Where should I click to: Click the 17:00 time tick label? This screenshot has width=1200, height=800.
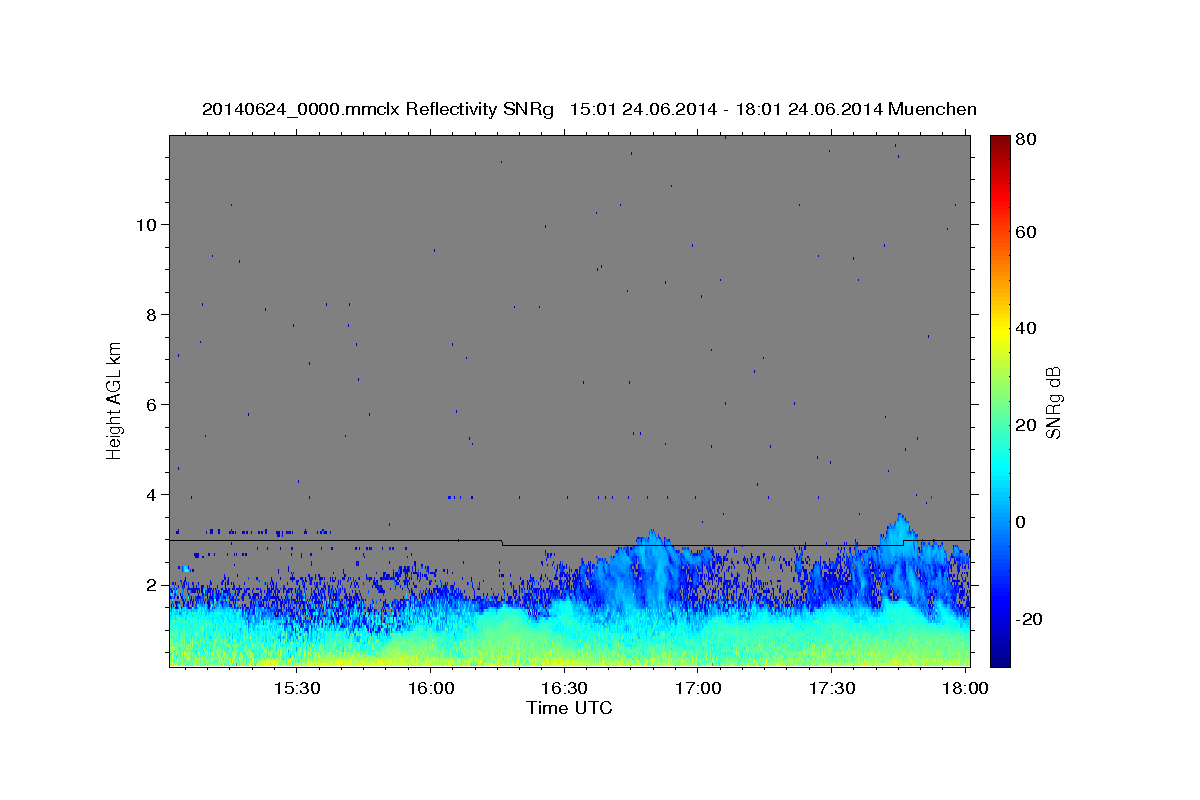coord(698,688)
